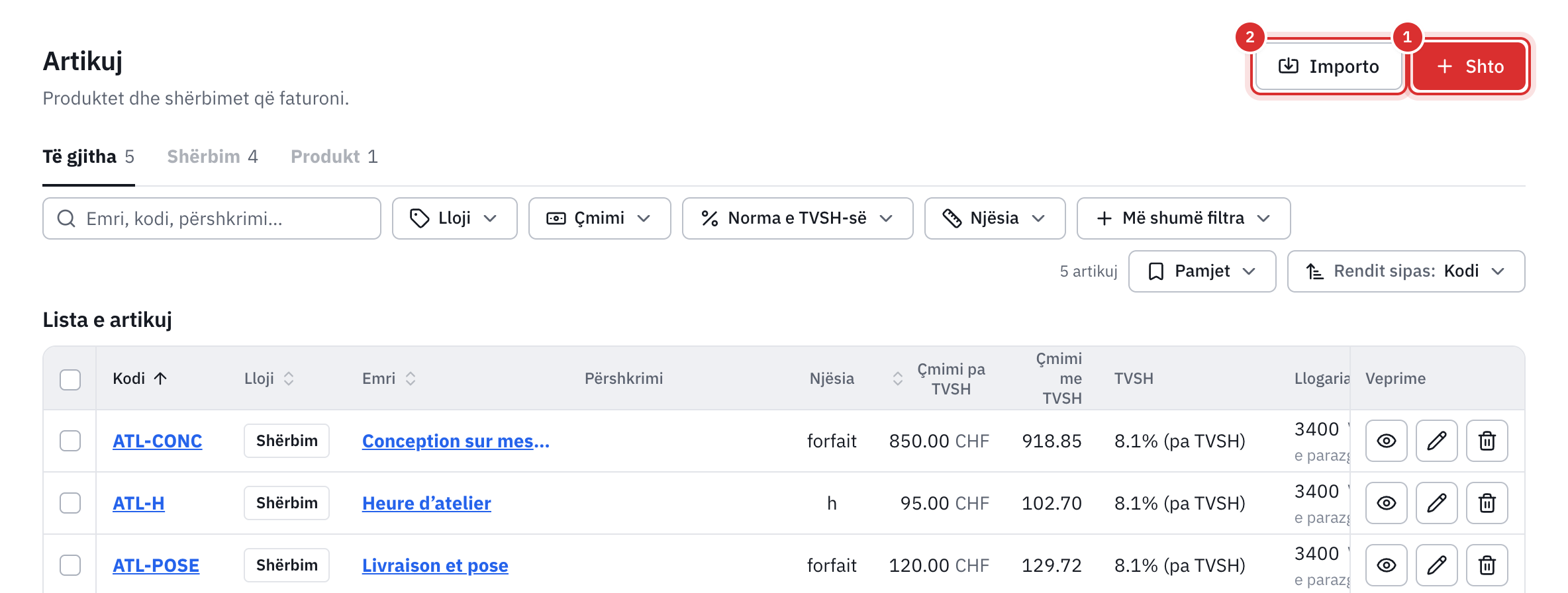The width and height of the screenshot is (1568, 593).
Task: Click Lloji column sort arrows
Action: click(289, 379)
